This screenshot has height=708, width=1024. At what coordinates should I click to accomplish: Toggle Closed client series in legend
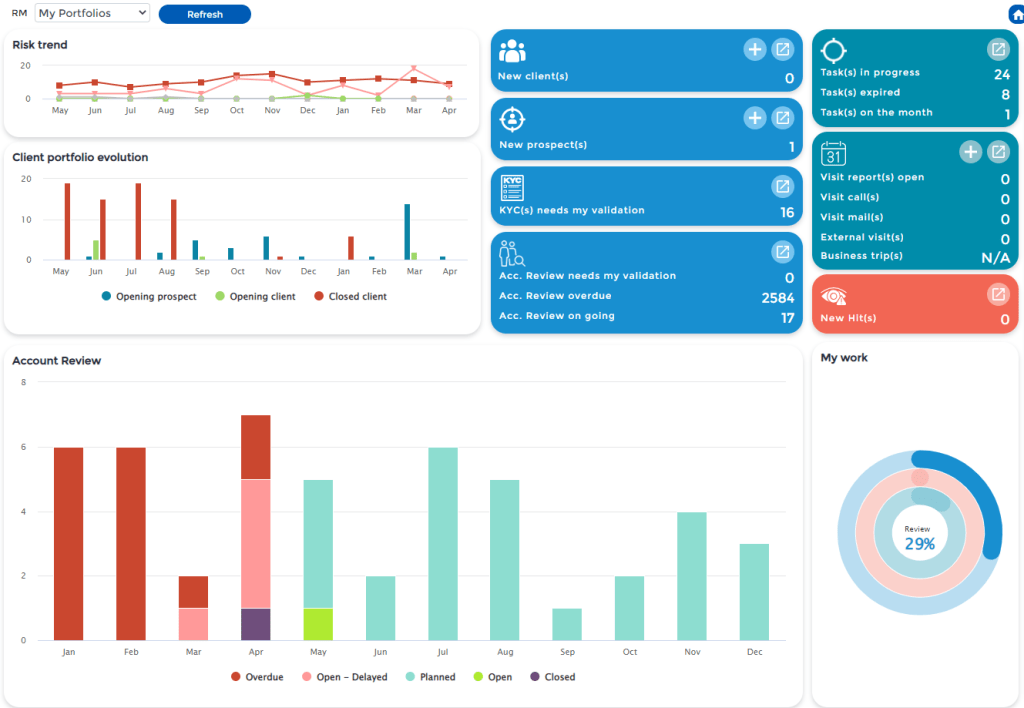(x=351, y=297)
